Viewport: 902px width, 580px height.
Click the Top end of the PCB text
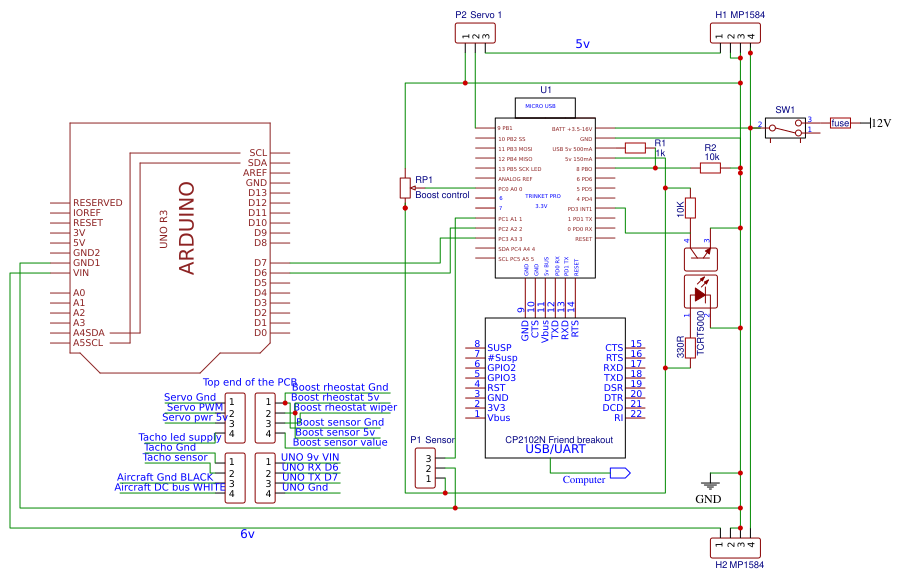click(x=250, y=382)
